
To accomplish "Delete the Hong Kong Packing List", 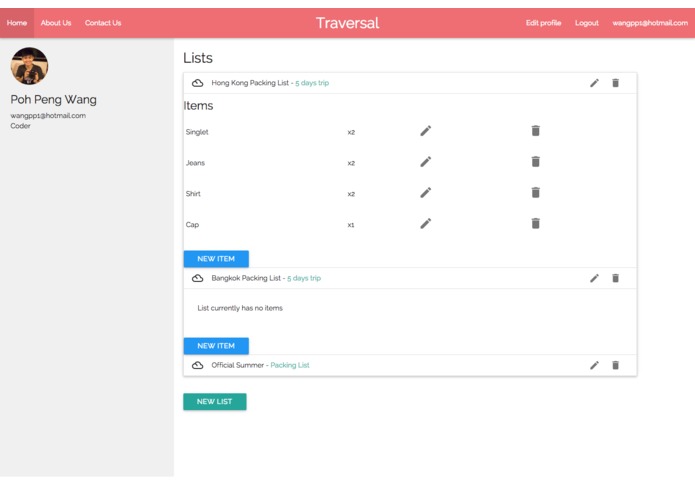I will [x=615, y=83].
